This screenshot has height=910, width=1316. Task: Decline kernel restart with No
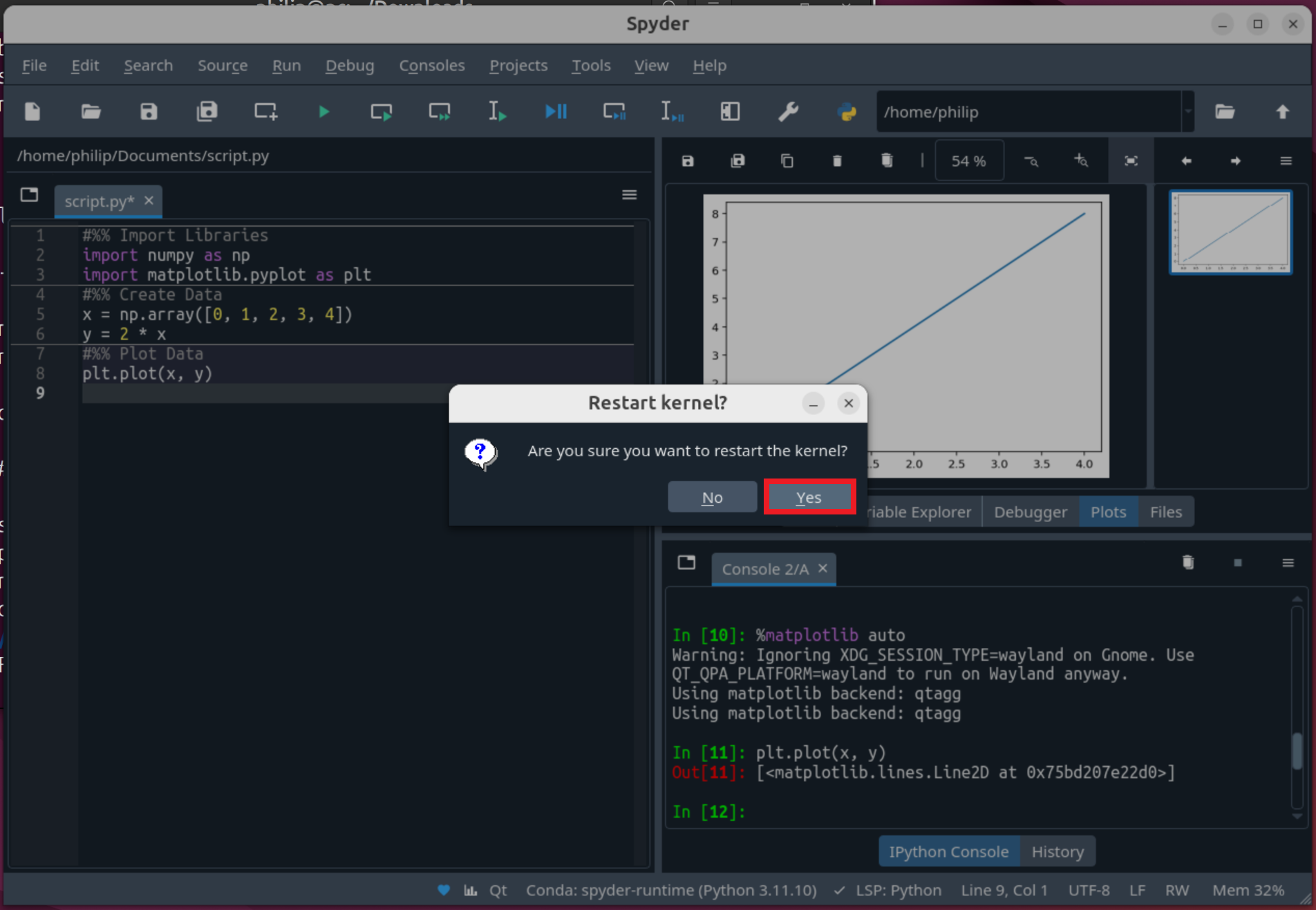[712, 497]
